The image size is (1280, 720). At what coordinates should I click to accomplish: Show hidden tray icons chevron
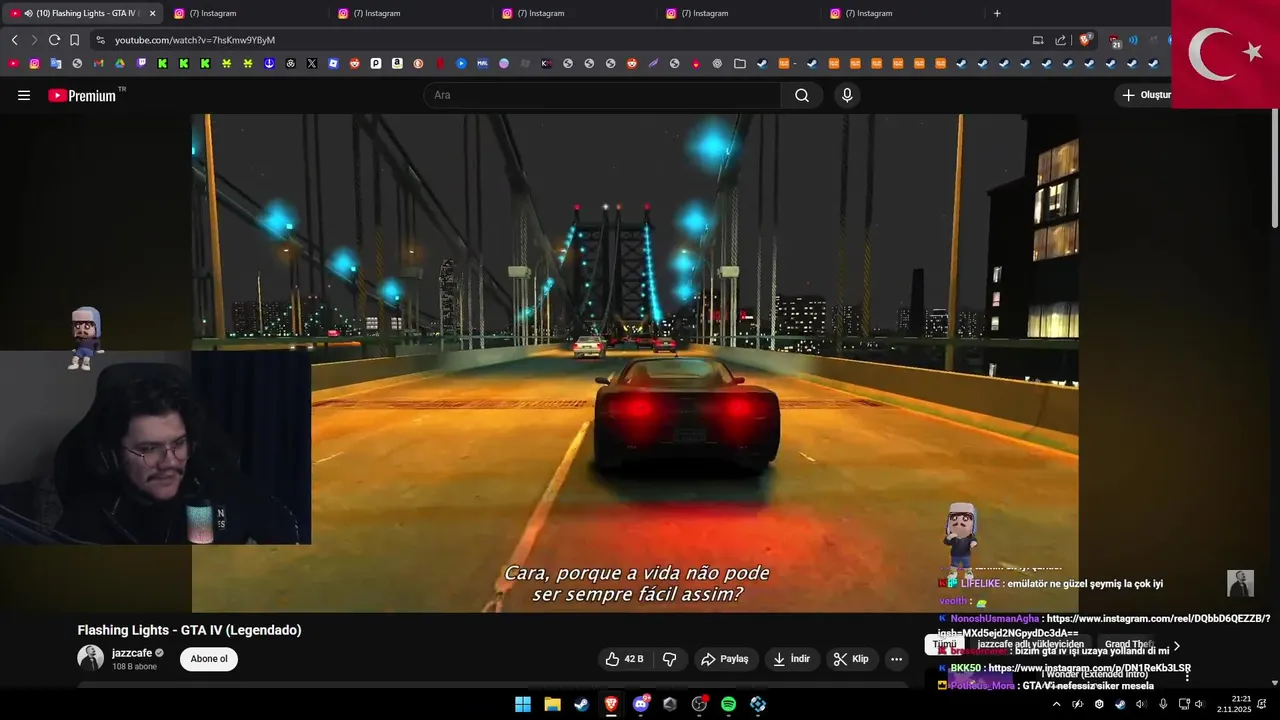point(1056,704)
